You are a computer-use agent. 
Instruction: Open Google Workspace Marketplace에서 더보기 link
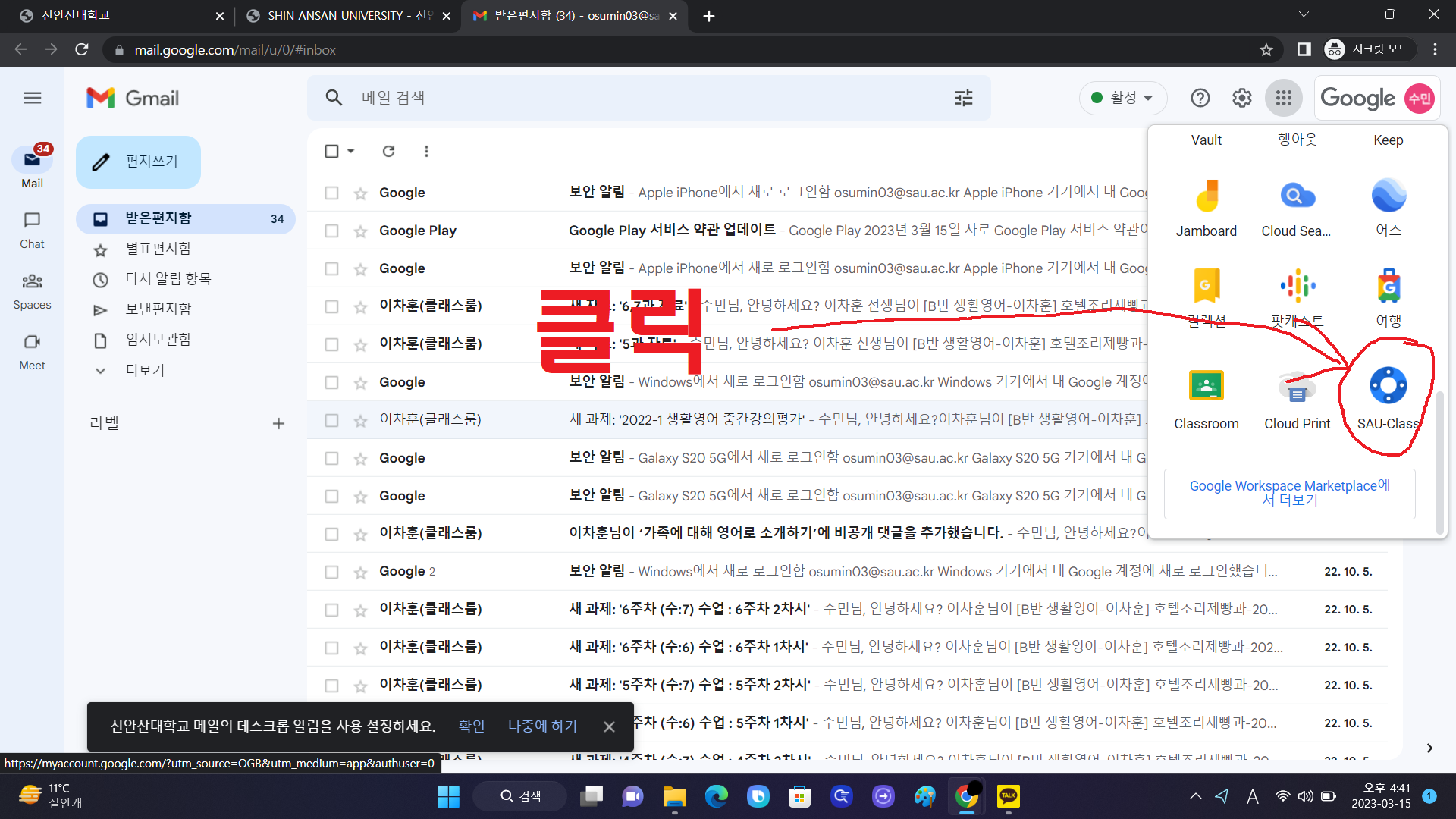click(1289, 493)
